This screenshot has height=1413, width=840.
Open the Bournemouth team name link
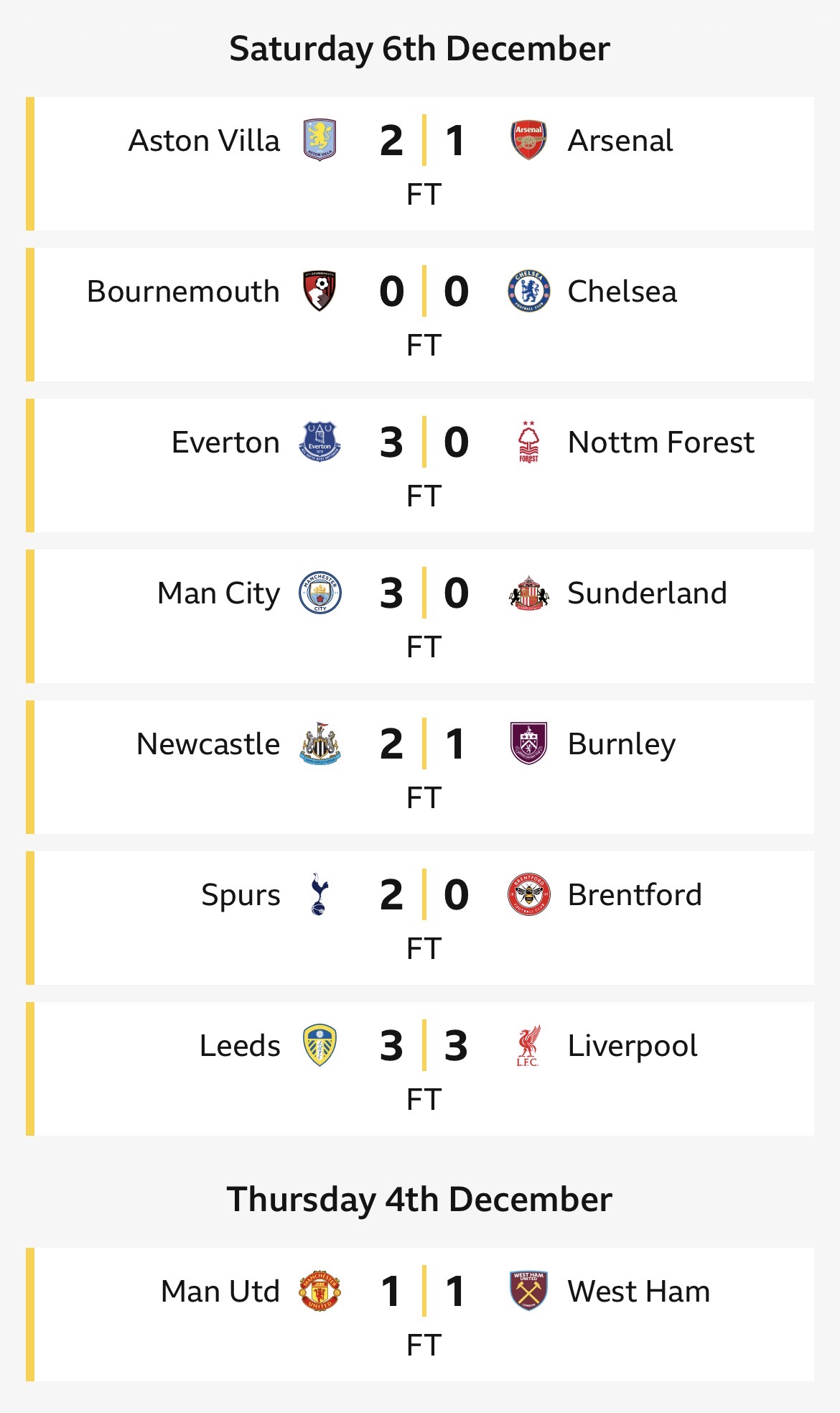pos(183,292)
